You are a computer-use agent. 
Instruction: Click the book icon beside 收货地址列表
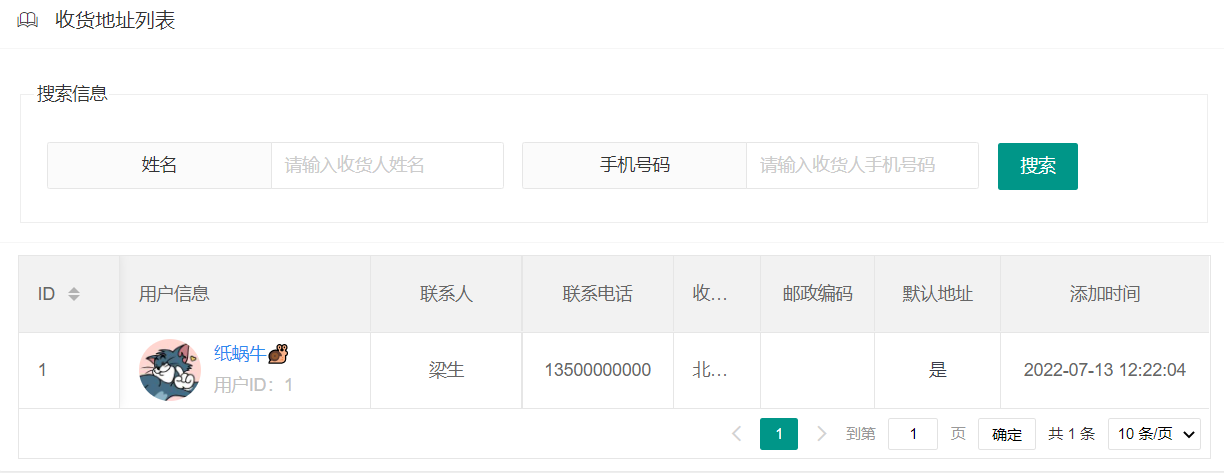pyautogui.click(x=28, y=20)
